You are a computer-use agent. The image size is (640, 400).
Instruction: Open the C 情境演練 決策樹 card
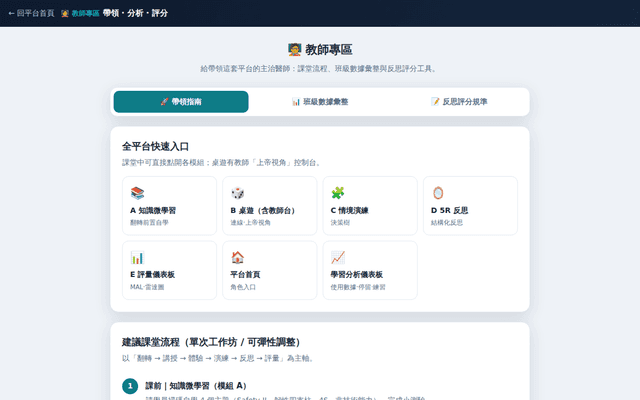coord(370,206)
